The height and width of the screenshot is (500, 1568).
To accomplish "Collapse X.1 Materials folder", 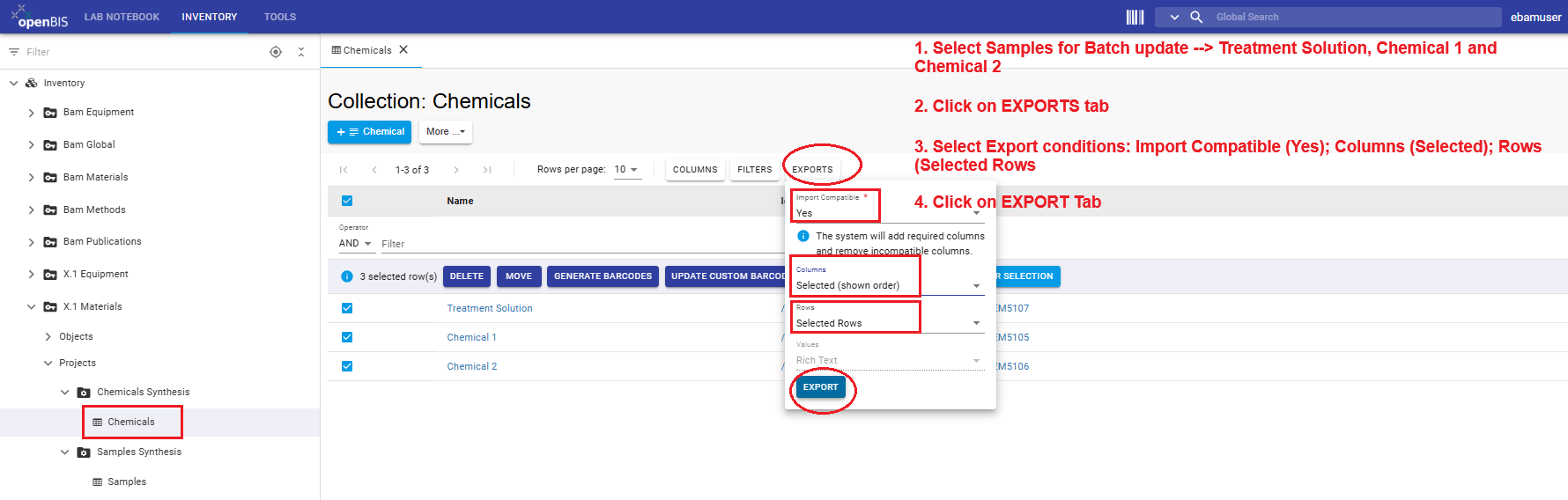I will coord(31,307).
